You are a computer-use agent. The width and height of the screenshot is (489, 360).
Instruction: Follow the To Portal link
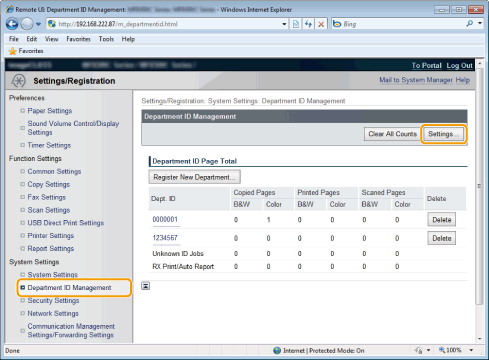426,65
